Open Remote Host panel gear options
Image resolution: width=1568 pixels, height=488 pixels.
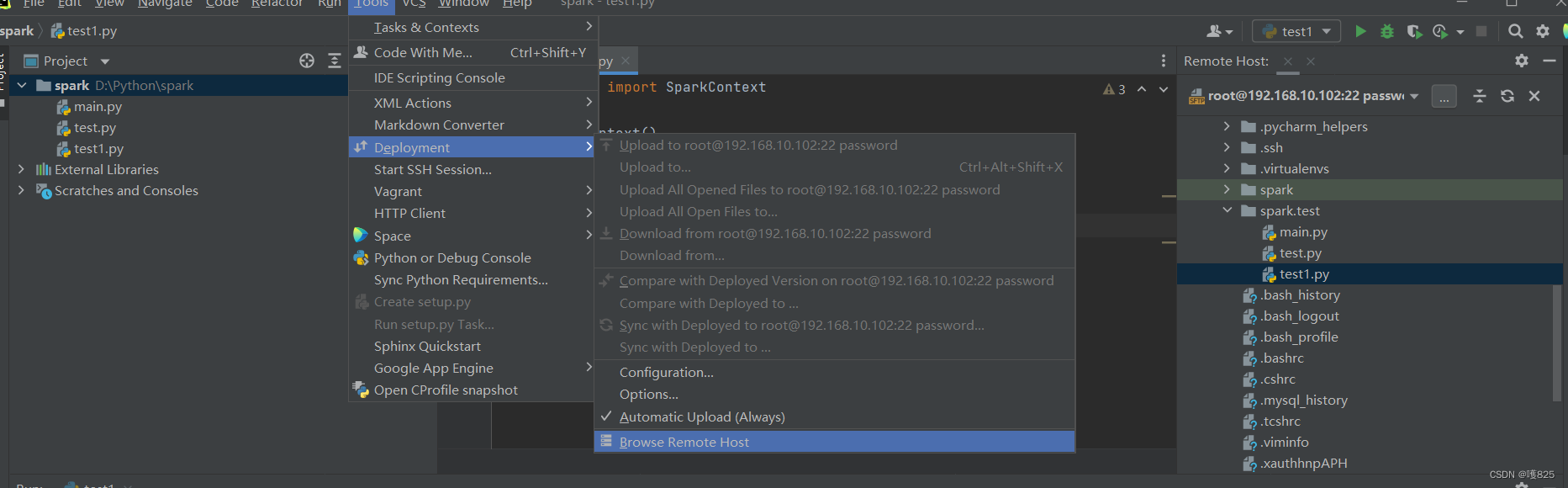coord(1521,61)
